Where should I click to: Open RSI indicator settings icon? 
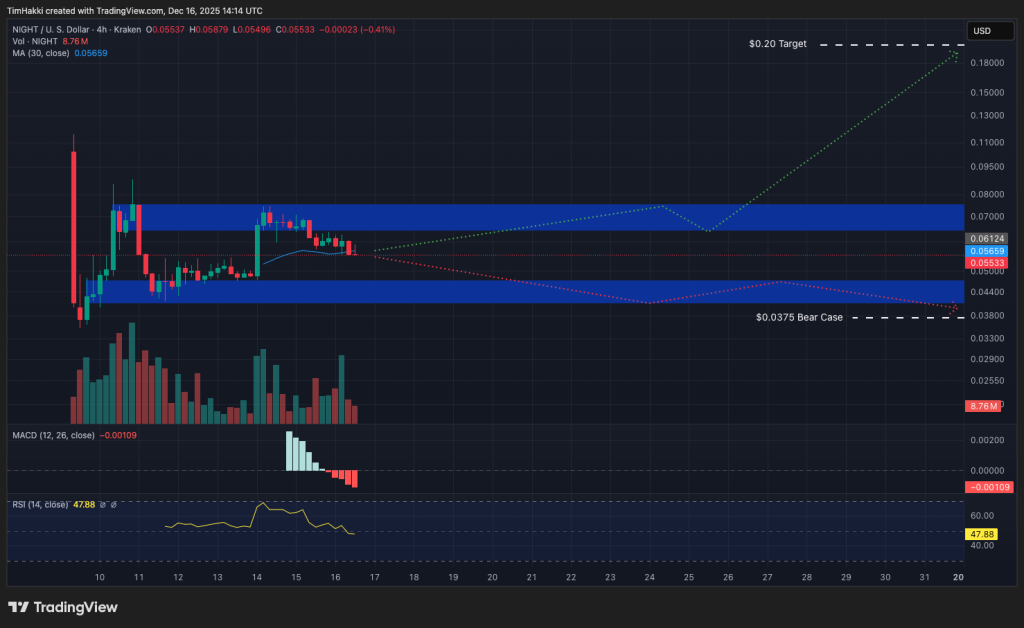coord(113,505)
